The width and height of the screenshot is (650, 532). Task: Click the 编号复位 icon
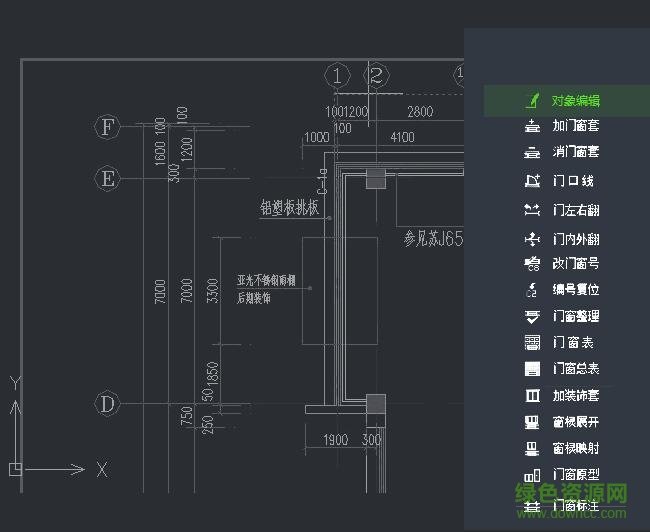(x=532, y=290)
